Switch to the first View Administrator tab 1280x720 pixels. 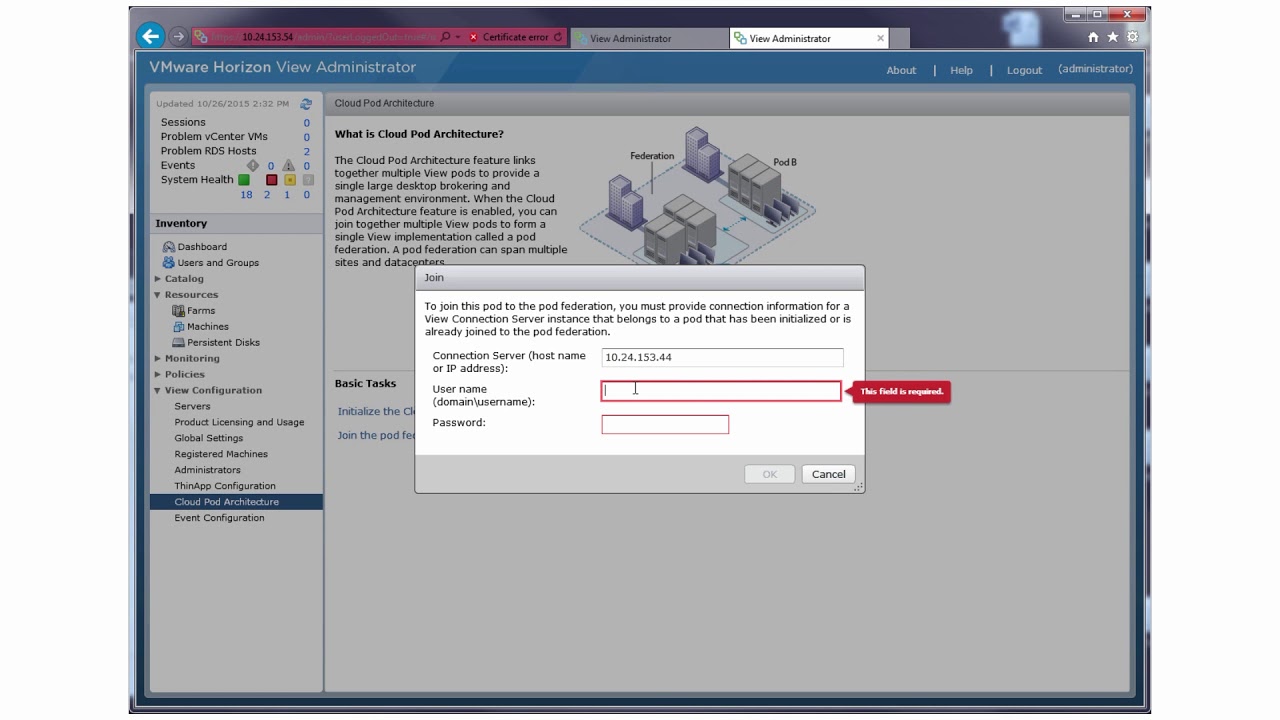(648, 38)
